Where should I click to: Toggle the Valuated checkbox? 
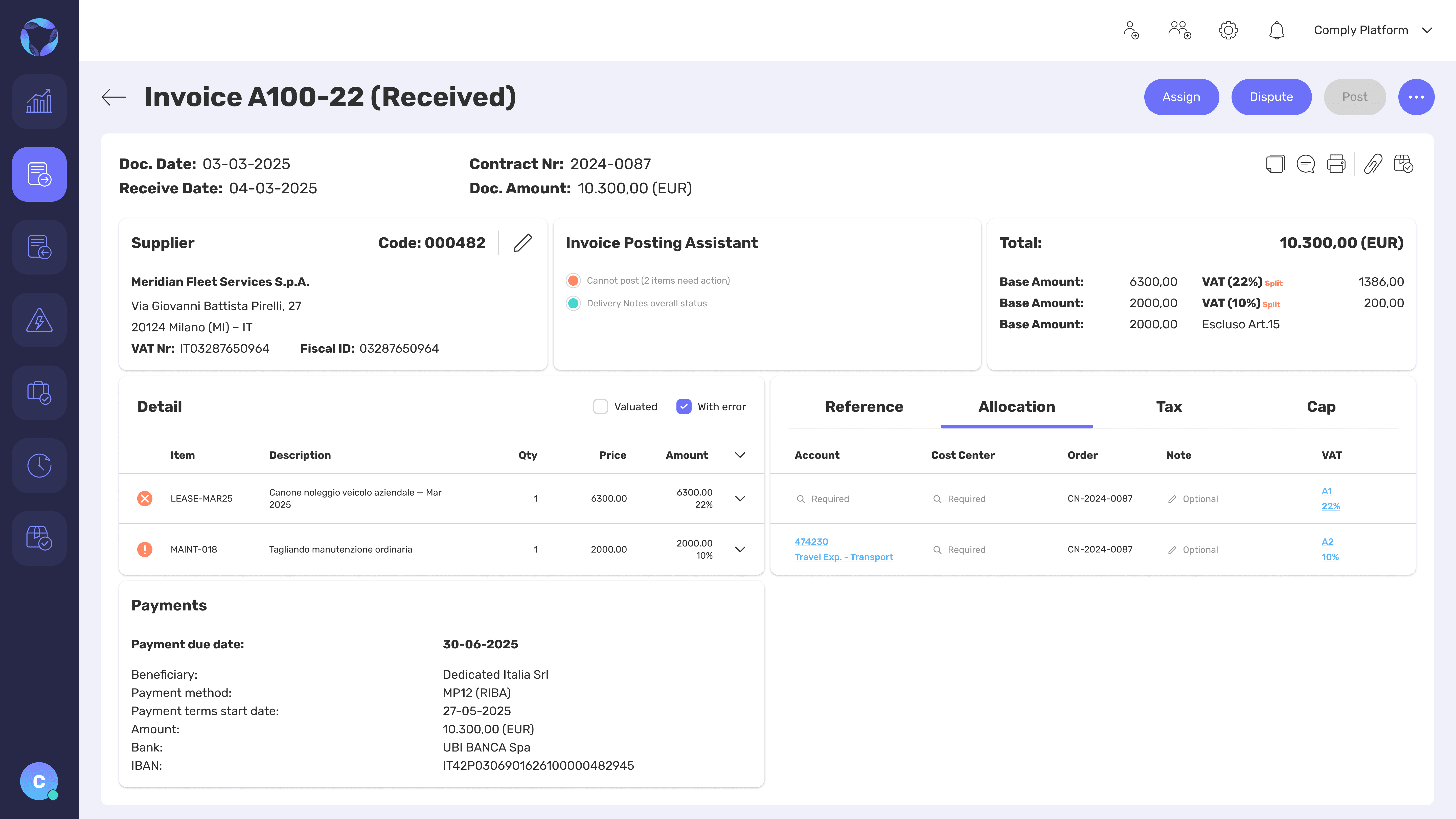(600, 406)
